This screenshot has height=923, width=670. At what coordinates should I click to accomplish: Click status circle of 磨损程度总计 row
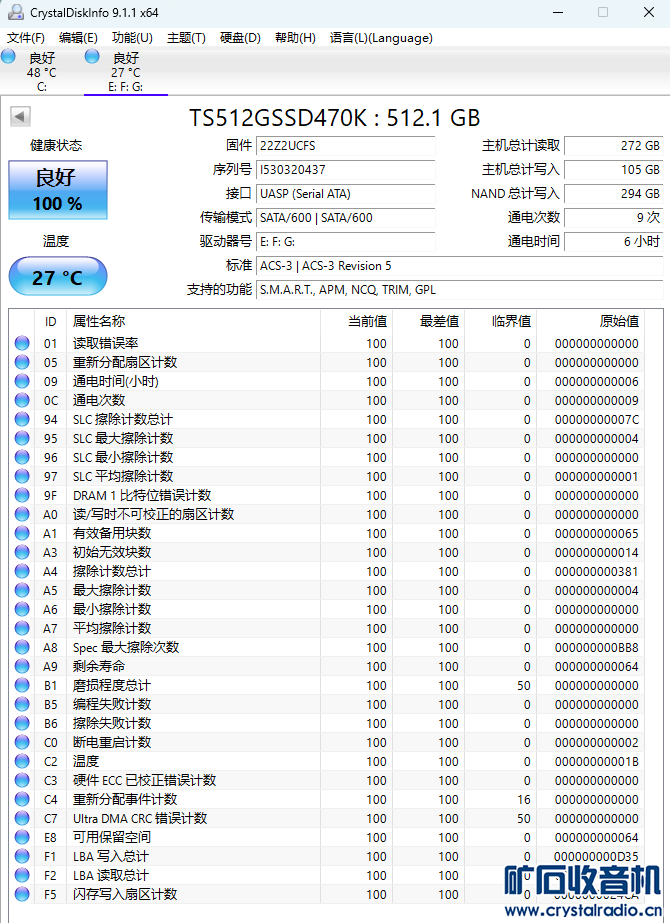click(22, 685)
